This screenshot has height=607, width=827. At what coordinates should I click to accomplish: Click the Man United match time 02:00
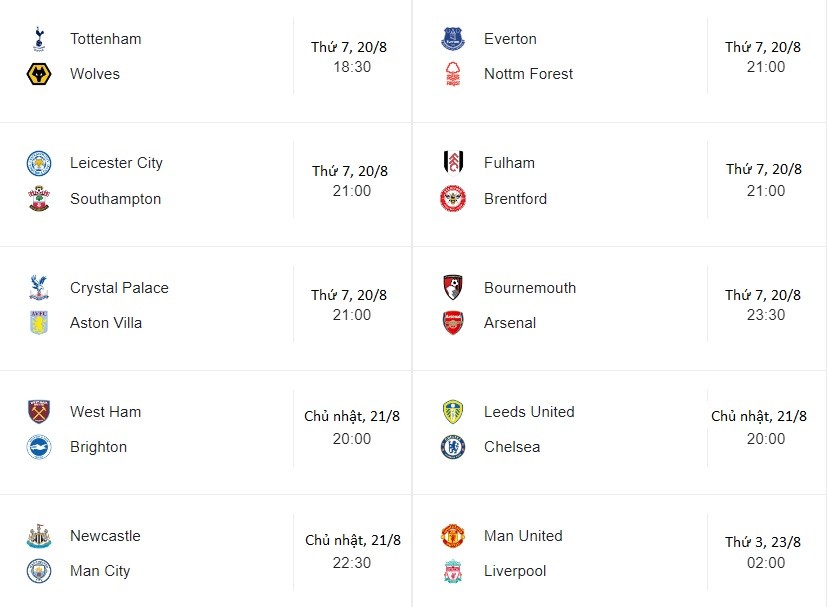767,563
